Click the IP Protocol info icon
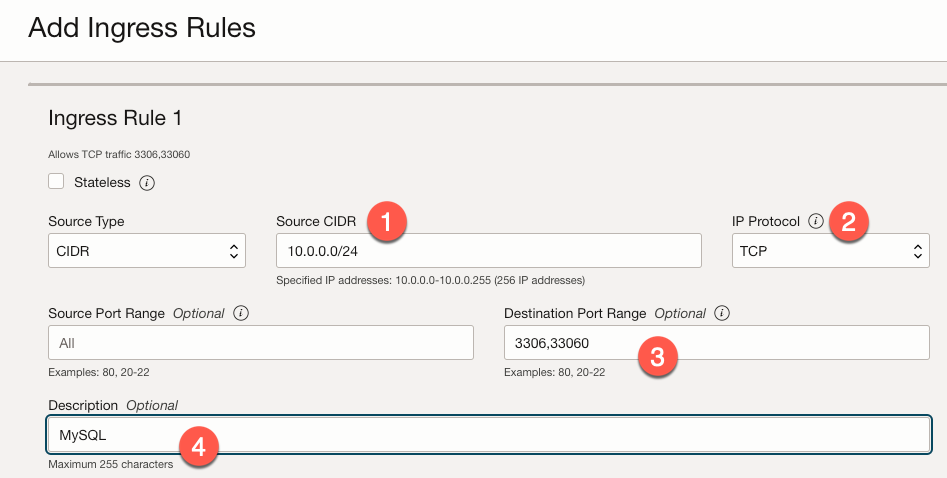 [x=816, y=221]
